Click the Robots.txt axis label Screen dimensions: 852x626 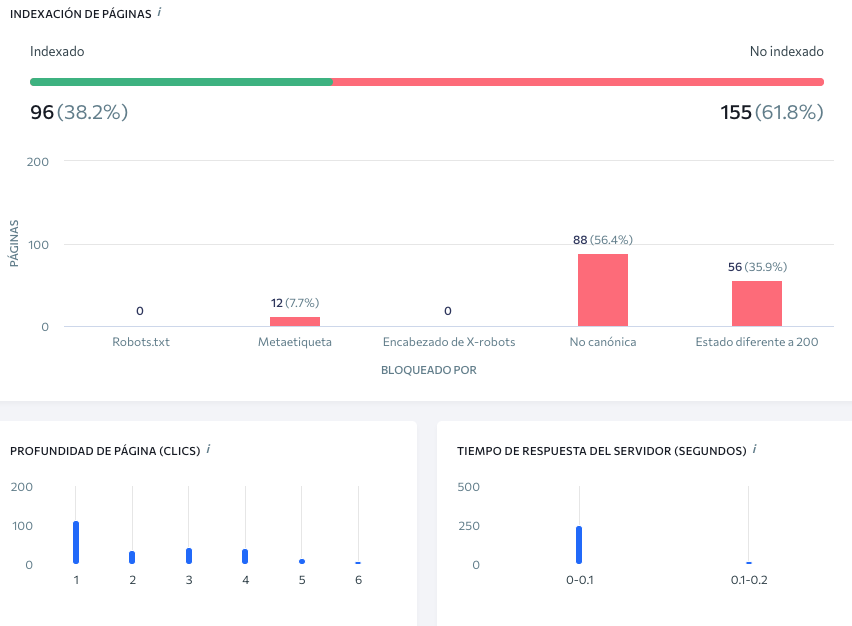tap(141, 342)
